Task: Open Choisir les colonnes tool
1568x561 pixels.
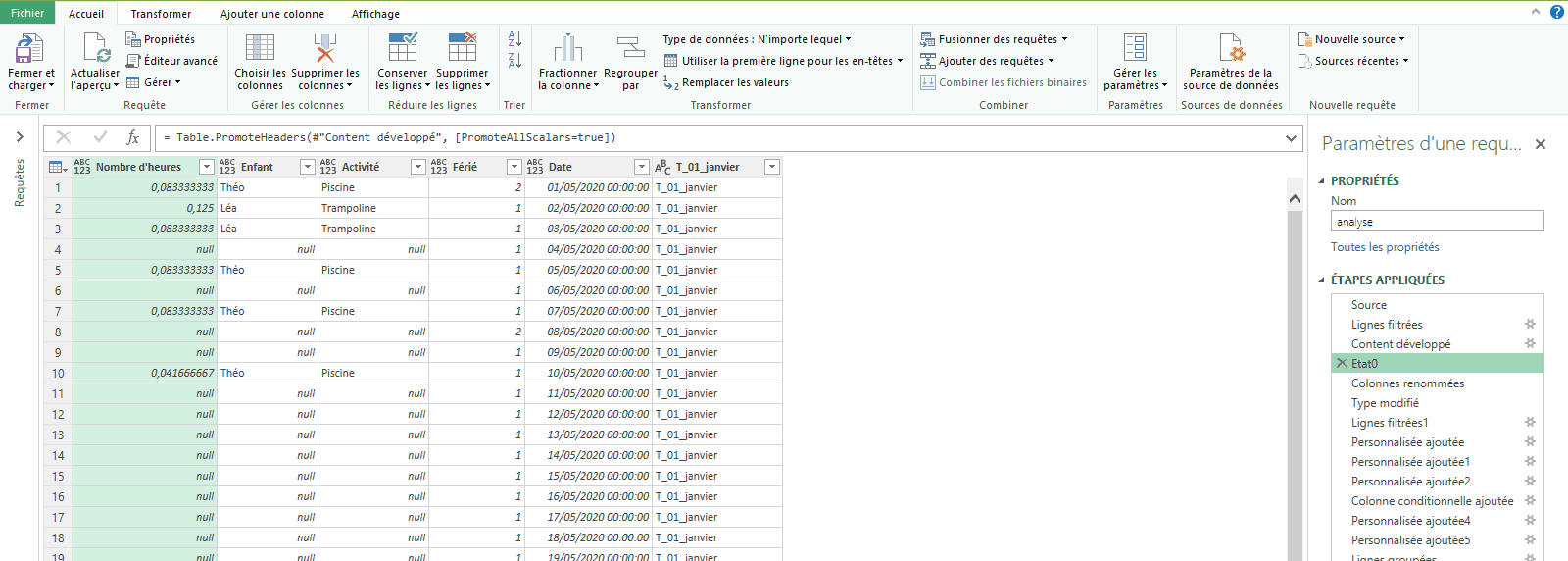Action: pos(260,48)
